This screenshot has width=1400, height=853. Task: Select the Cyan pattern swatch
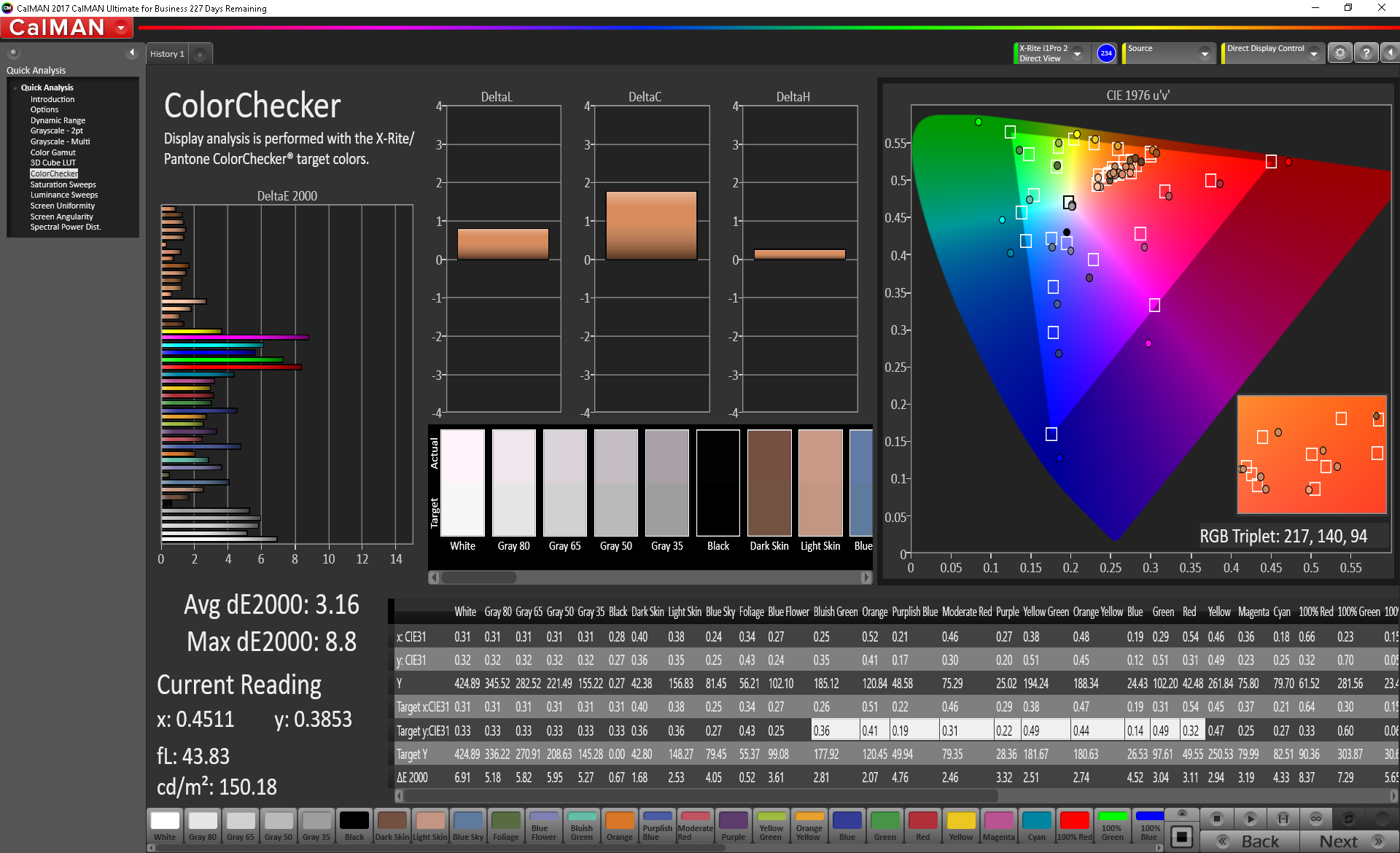[1037, 826]
